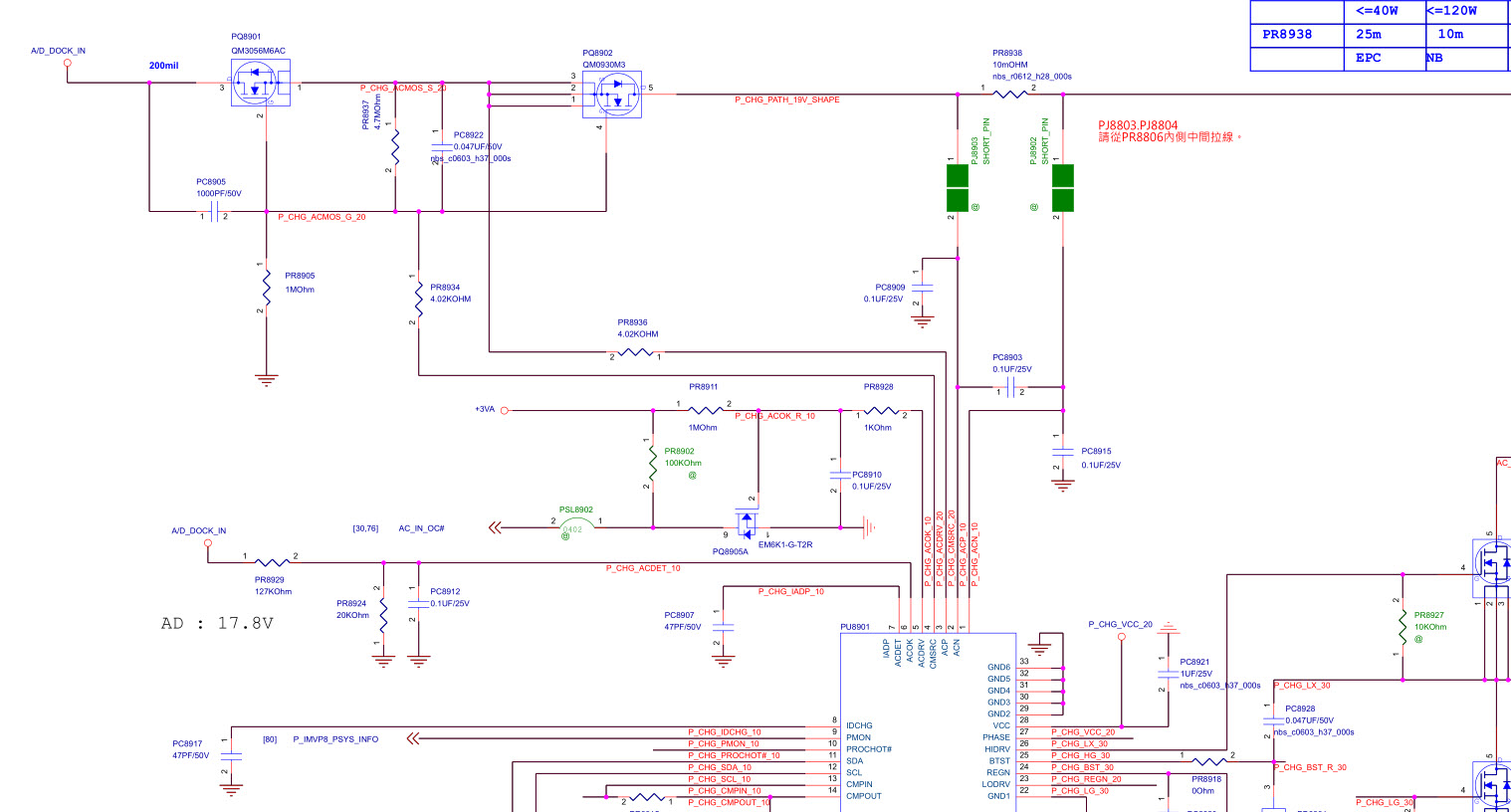1511x812 pixels.
Task: Click the PR8929 127KOhm resistor symbol
Action: pyautogui.click(x=271, y=562)
